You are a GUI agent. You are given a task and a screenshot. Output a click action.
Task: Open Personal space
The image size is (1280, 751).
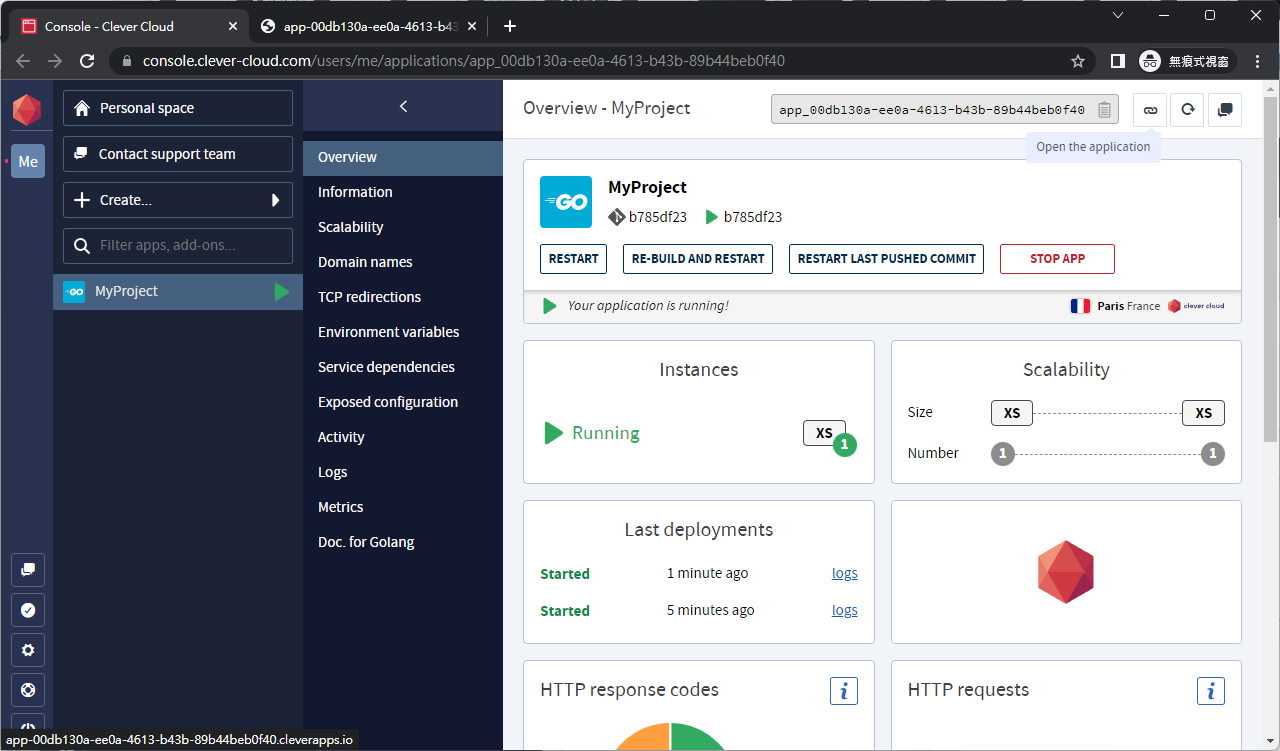(178, 108)
